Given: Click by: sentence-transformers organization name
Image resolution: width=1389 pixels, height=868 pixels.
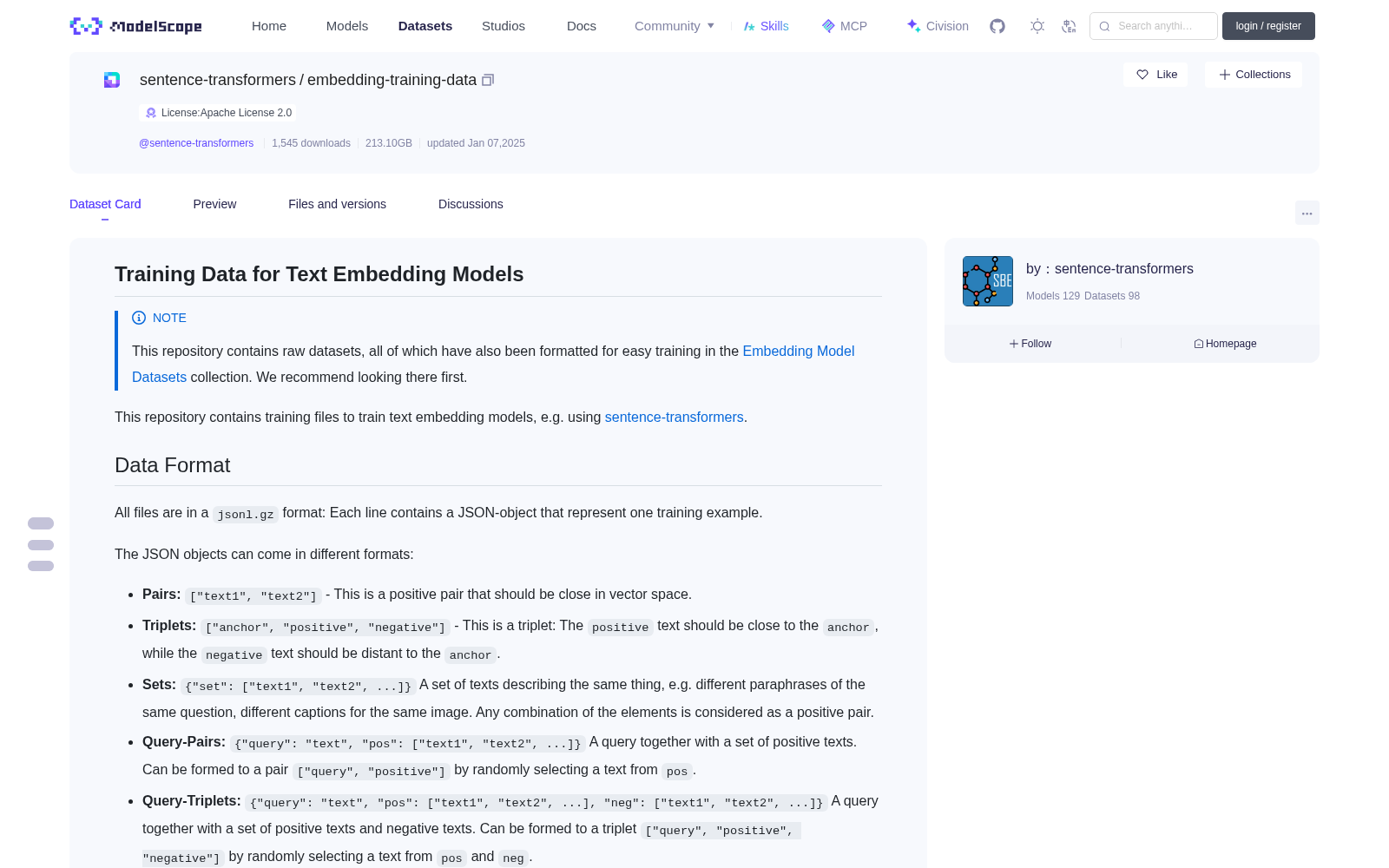Looking at the screenshot, I should pyautogui.click(x=1109, y=269).
